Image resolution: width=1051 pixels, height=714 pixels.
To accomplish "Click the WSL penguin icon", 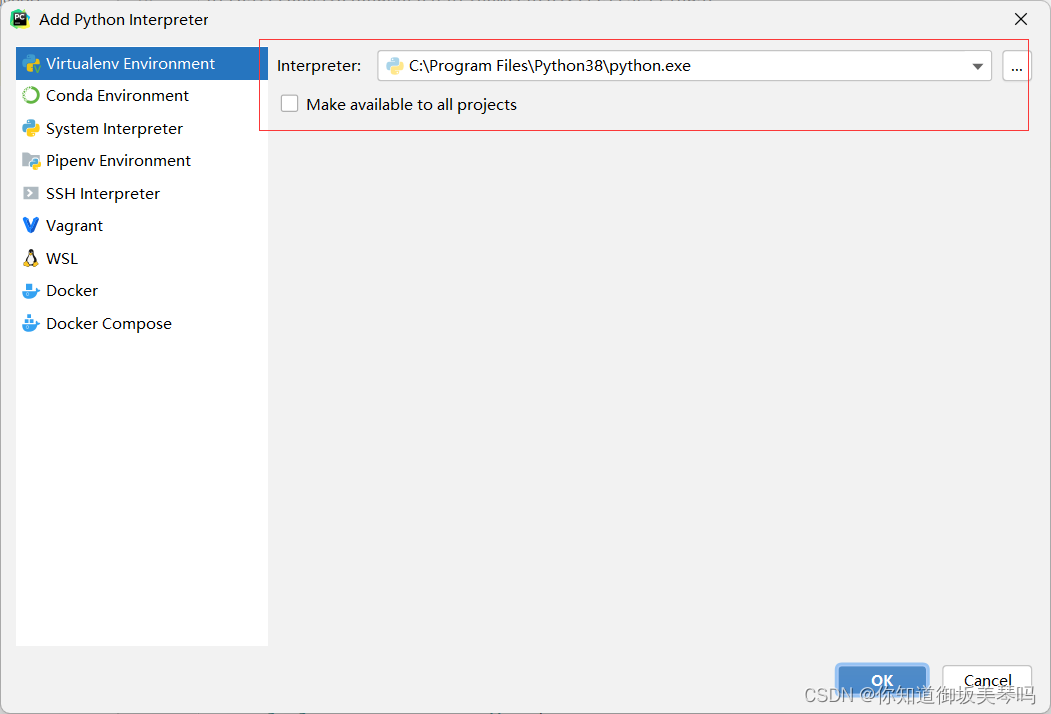I will [31, 258].
